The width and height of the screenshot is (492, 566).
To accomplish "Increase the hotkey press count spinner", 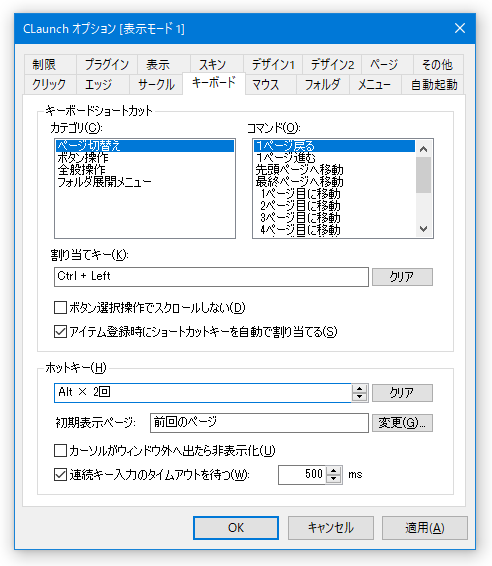I will tap(360, 388).
